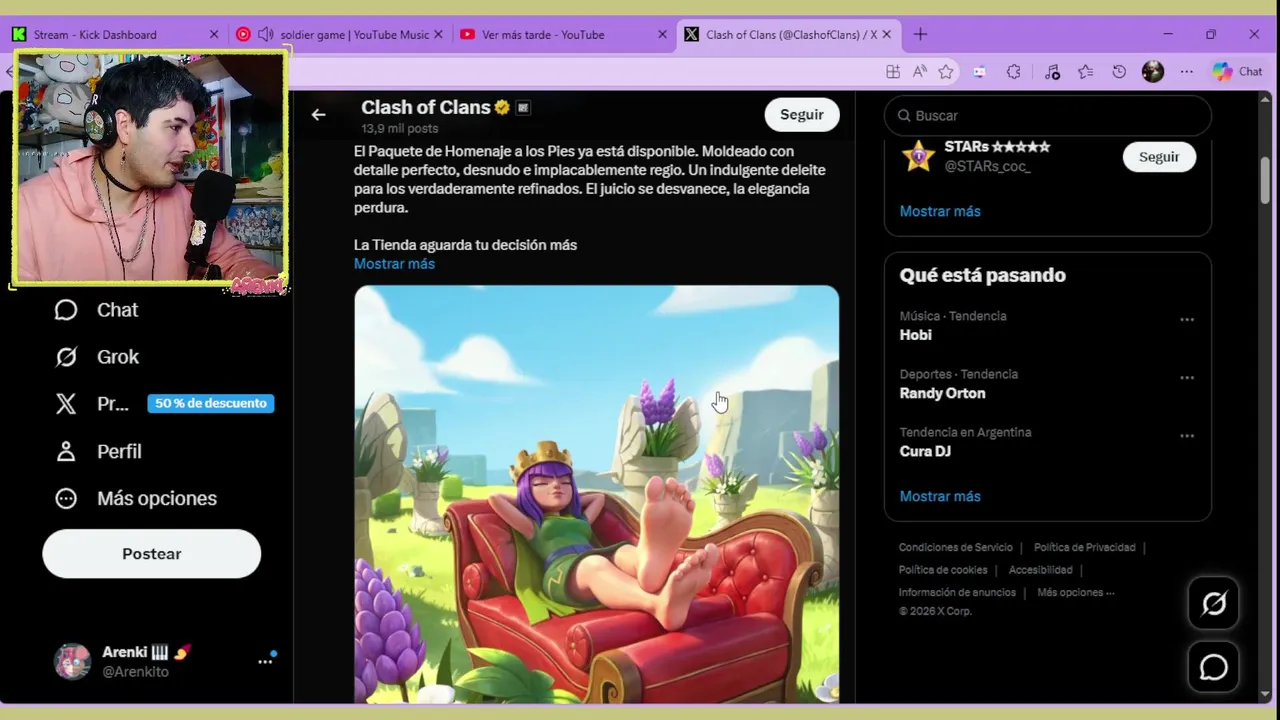Click the search magnifier icon in Buscar
Viewport: 1280px width, 720px height.
coord(903,116)
